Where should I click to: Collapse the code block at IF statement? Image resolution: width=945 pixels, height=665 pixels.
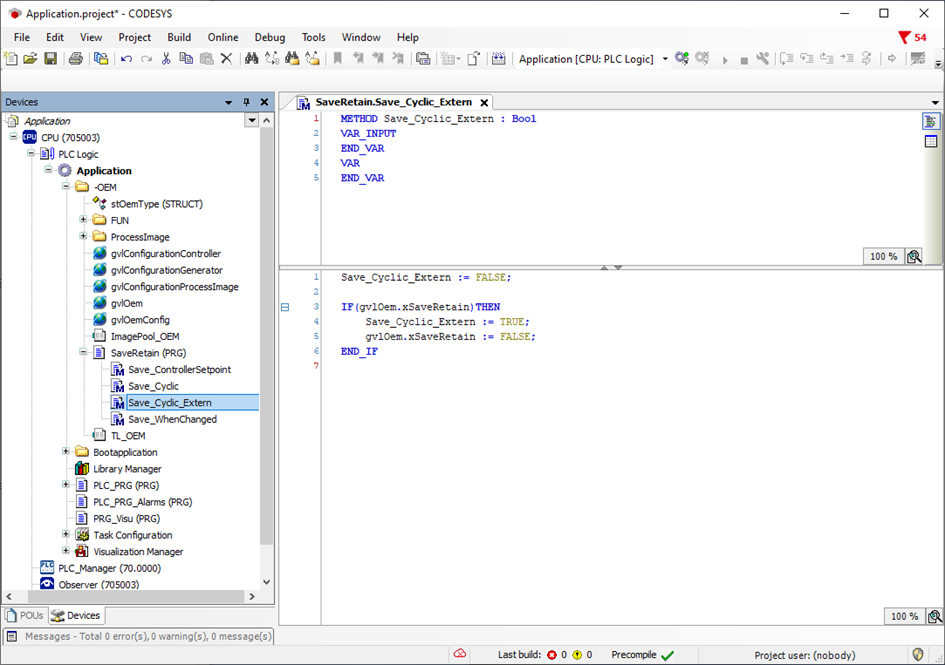[x=285, y=307]
